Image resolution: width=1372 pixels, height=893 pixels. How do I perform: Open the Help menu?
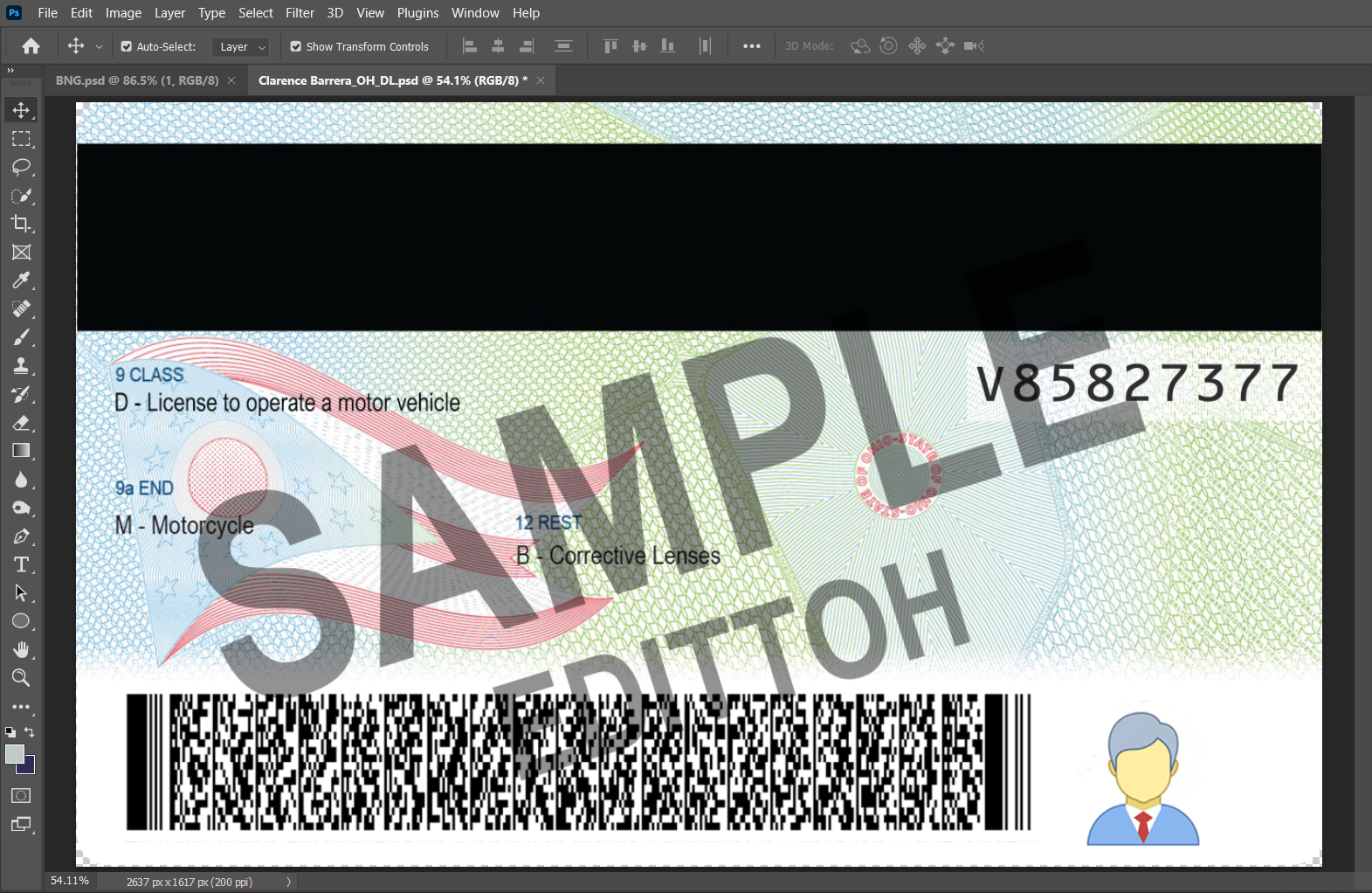tap(526, 13)
